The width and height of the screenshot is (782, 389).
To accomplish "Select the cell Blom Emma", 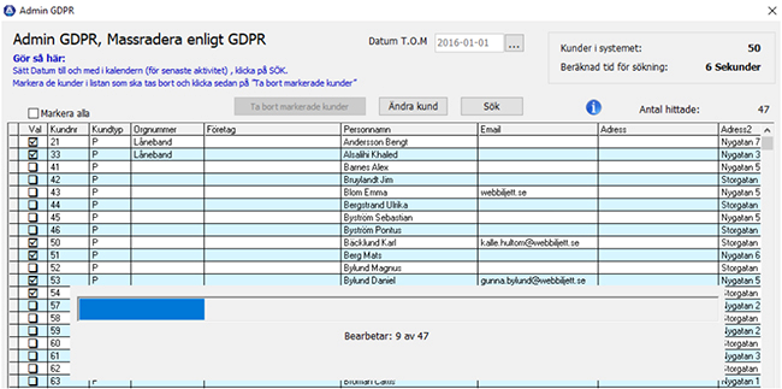I will click(x=409, y=192).
